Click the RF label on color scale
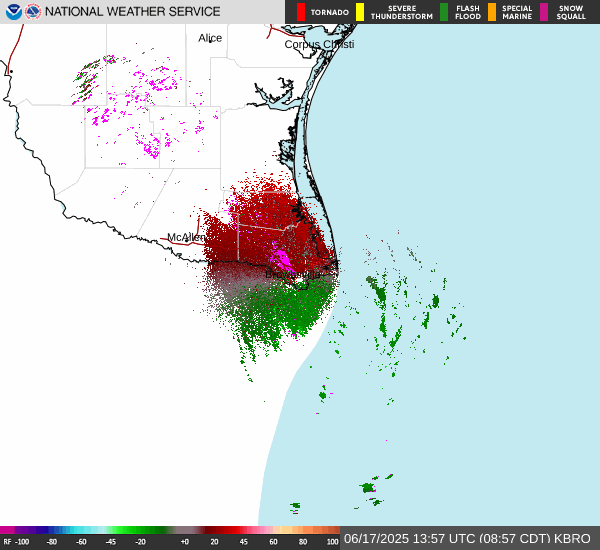The image size is (600, 550). (7, 542)
